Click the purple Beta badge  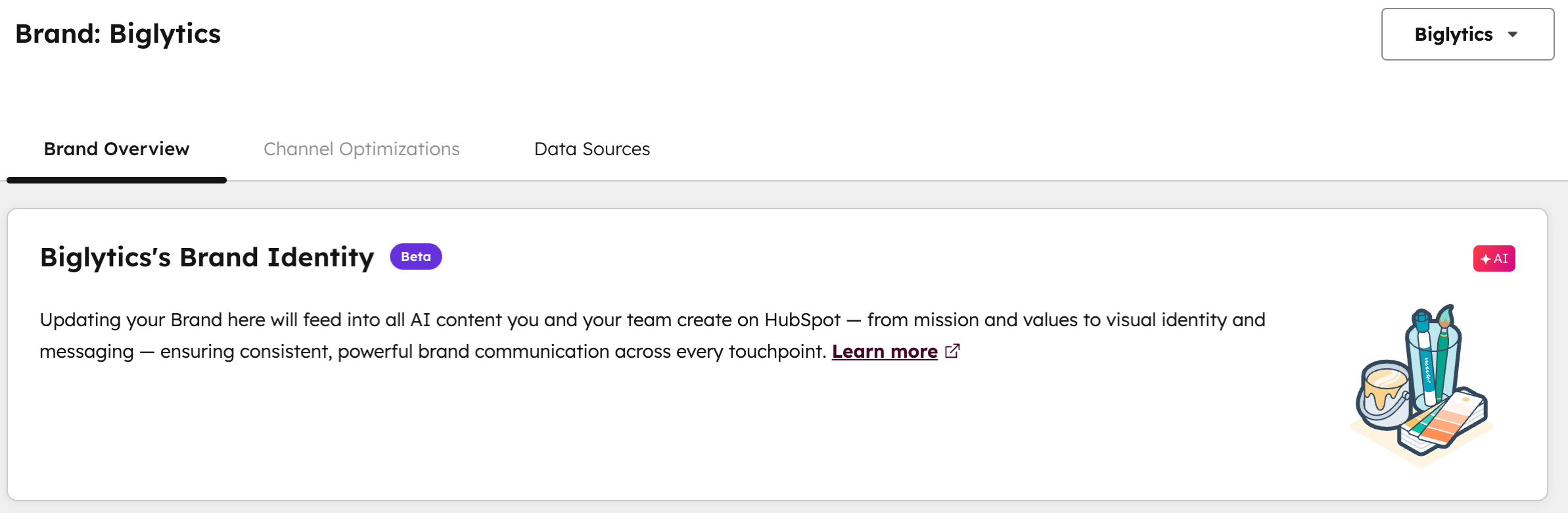[x=415, y=256]
